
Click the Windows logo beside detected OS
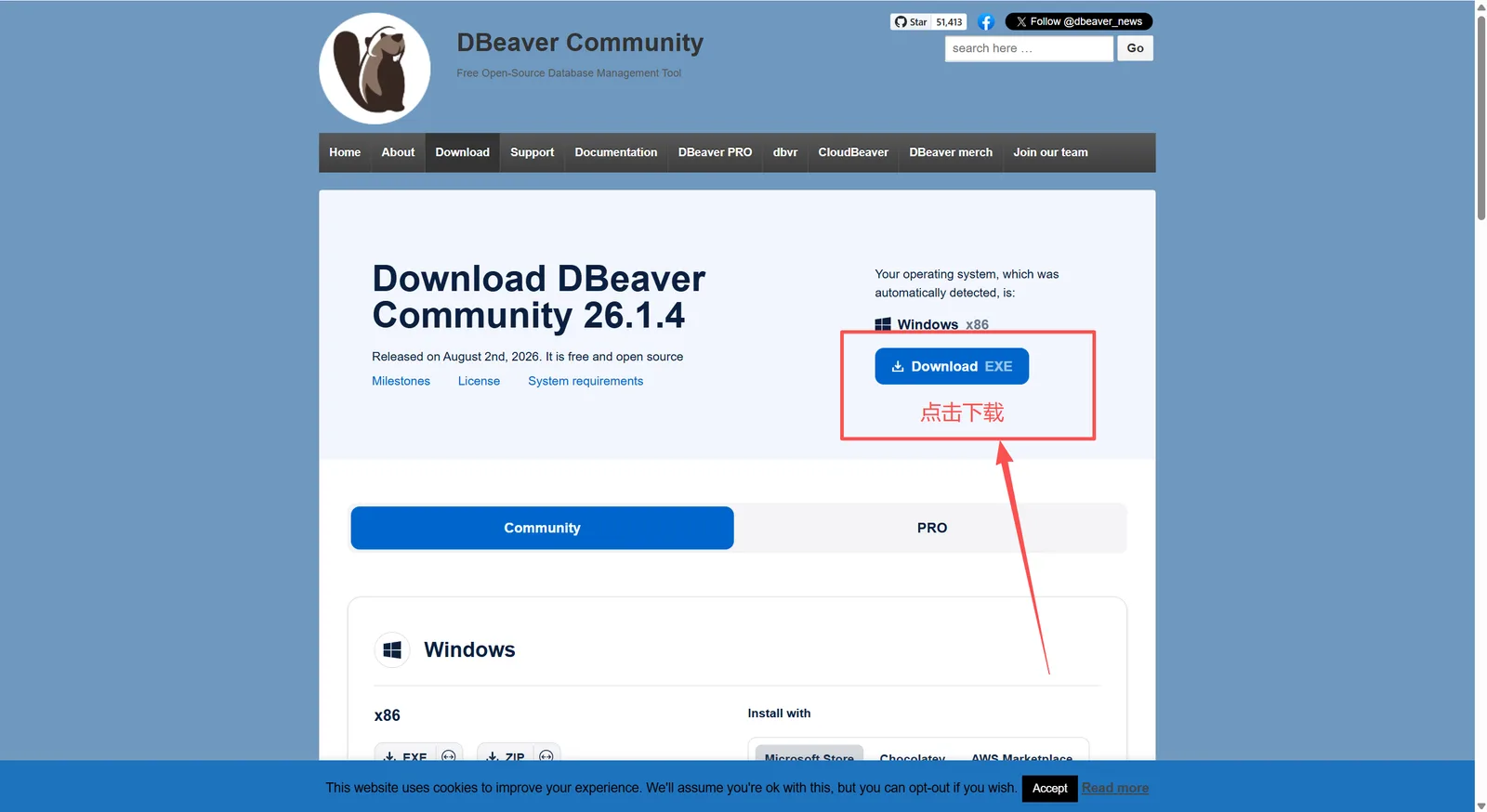[883, 324]
